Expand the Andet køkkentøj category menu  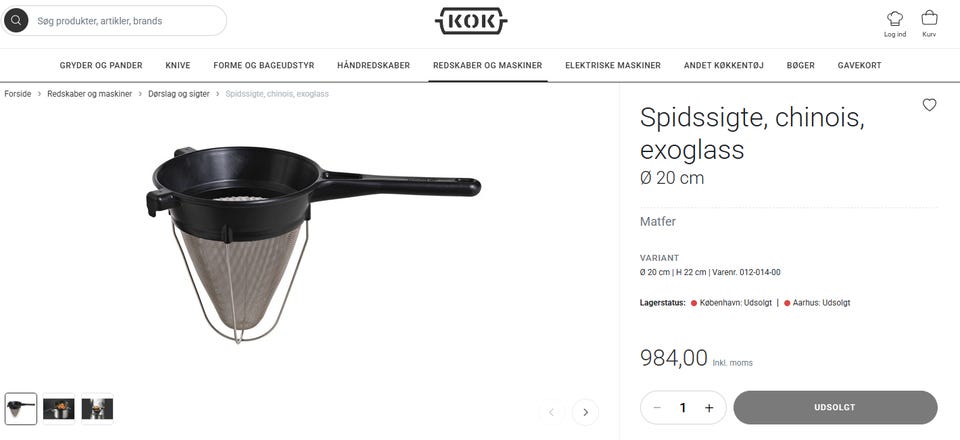pos(724,65)
